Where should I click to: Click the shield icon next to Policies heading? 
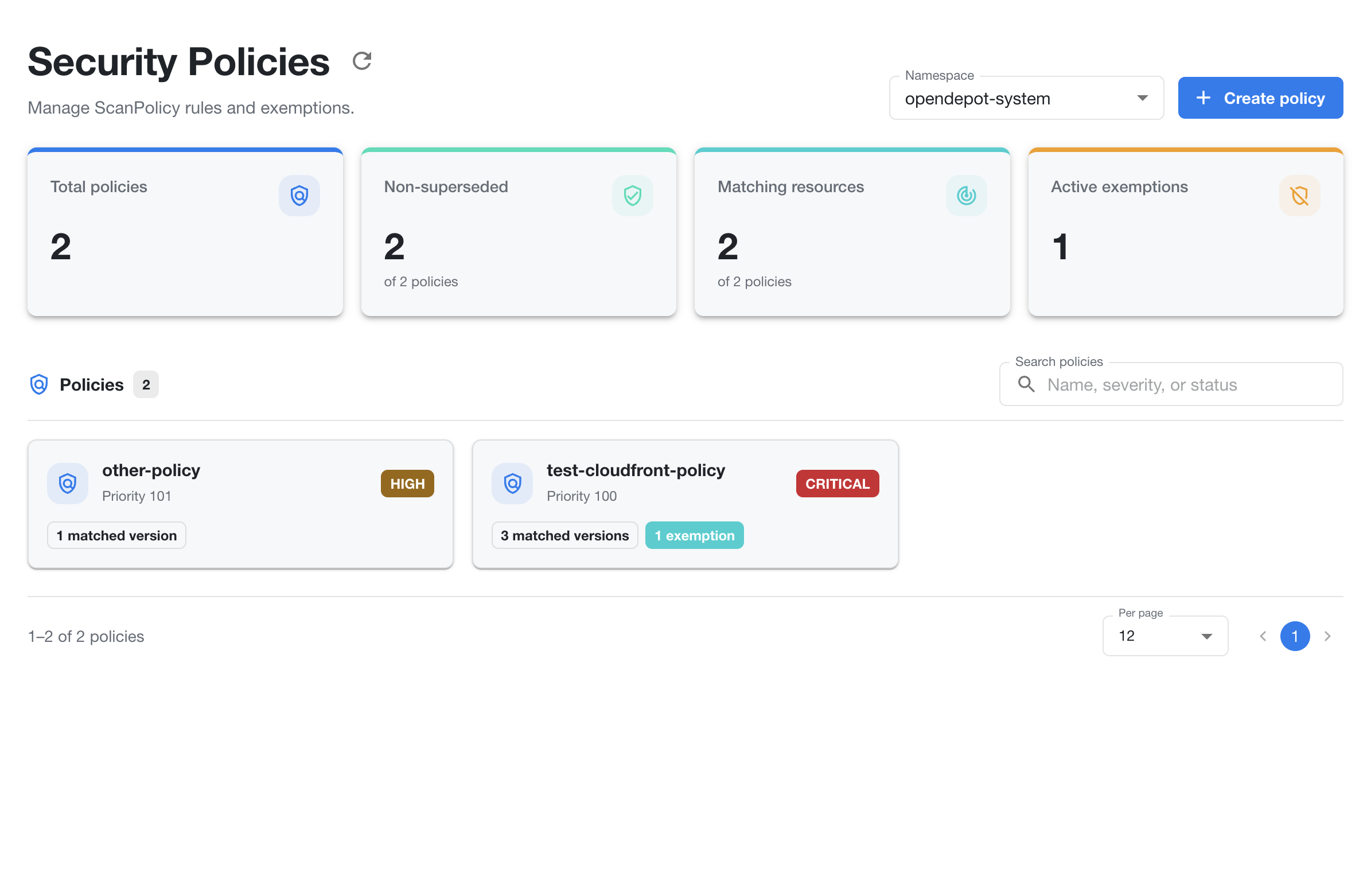coord(39,384)
